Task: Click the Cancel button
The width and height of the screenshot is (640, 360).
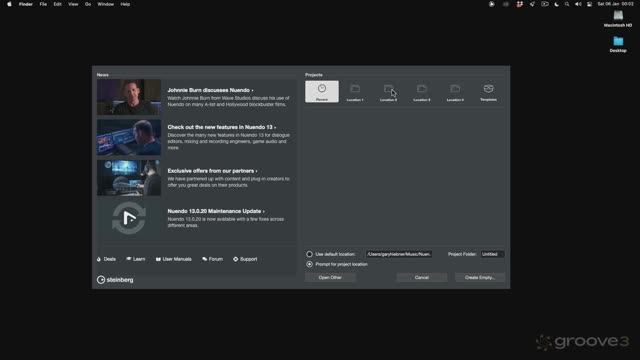Action: click(x=422, y=277)
